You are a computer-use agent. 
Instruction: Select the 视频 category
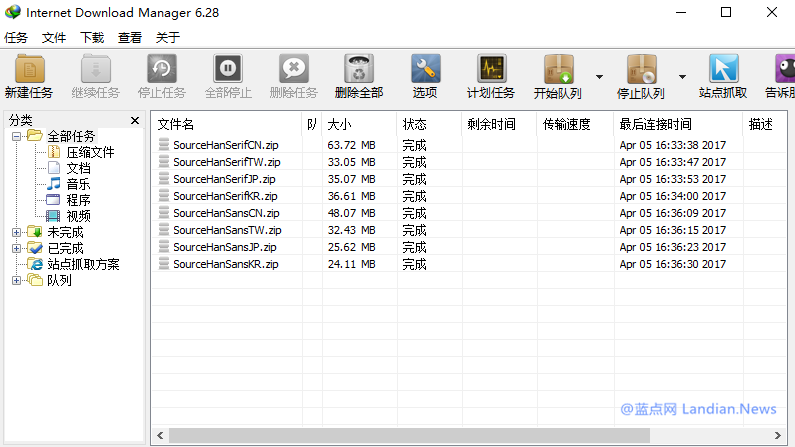[x=78, y=216]
